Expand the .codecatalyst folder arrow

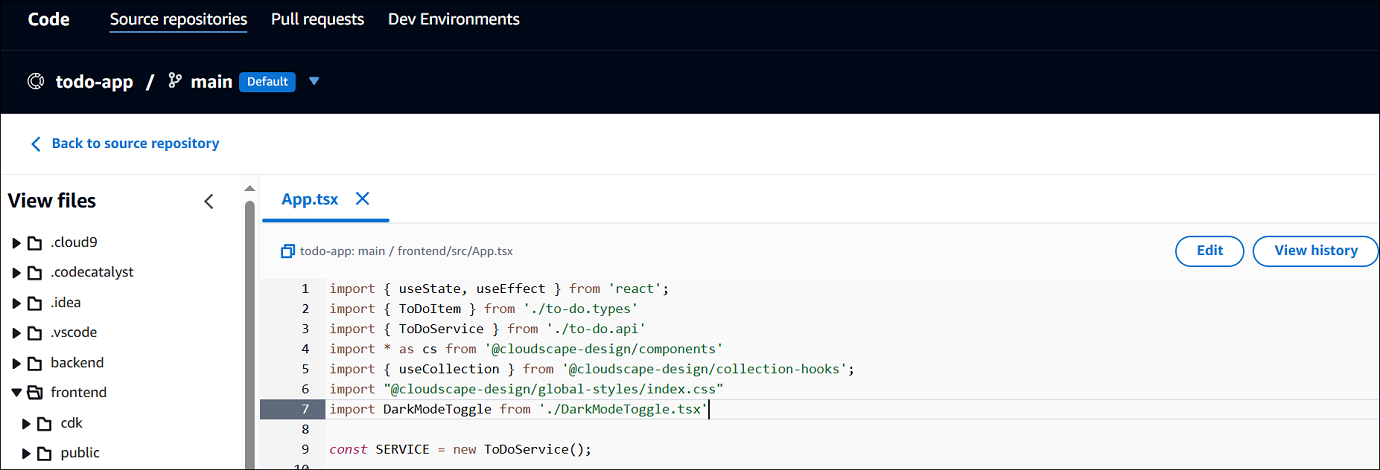(x=16, y=273)
